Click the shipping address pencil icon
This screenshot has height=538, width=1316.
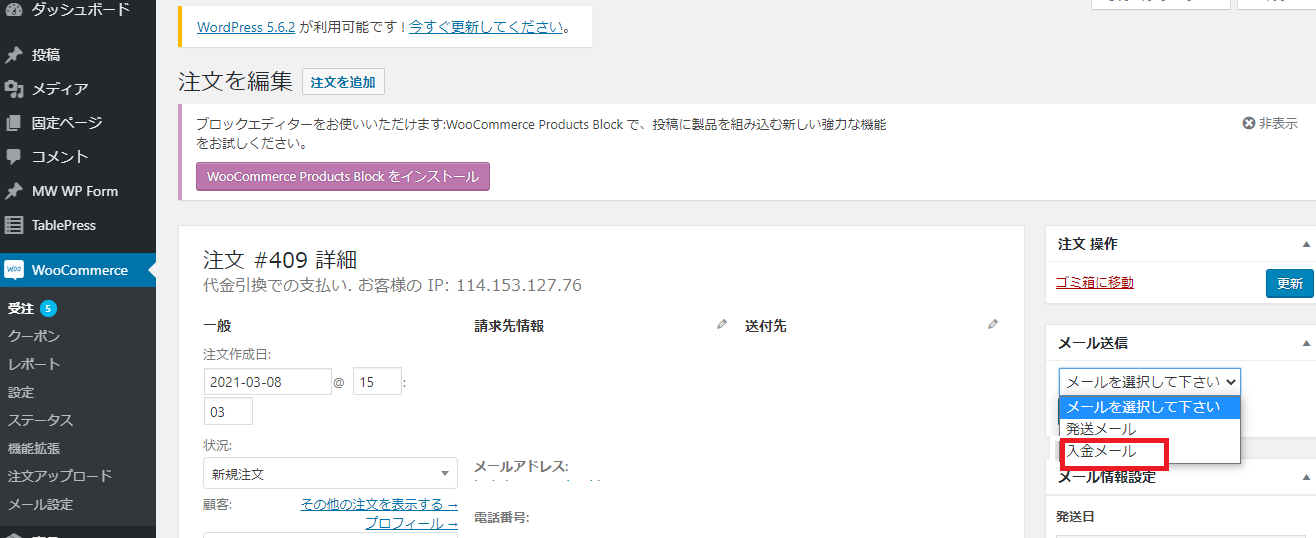tap(993, 325)
